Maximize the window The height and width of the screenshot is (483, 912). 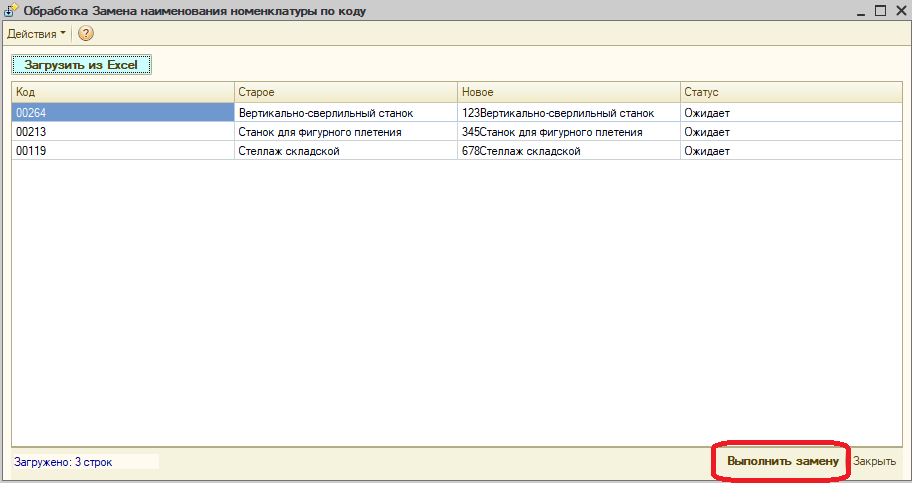(880, 10)
